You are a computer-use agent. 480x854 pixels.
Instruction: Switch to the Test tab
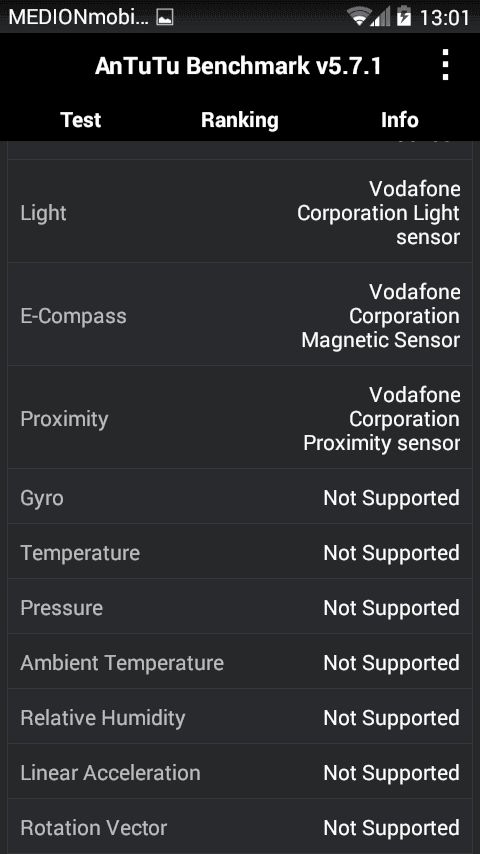(x=81, y=120)
